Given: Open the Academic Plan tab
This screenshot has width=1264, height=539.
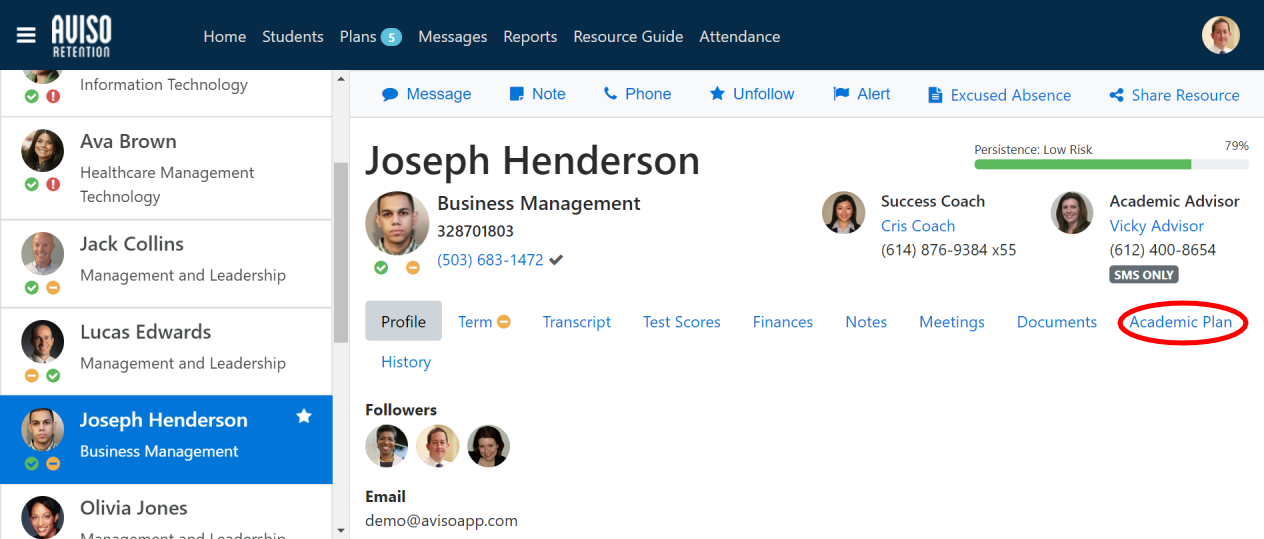Looking at the screenshot, I should click(1181, 322).
